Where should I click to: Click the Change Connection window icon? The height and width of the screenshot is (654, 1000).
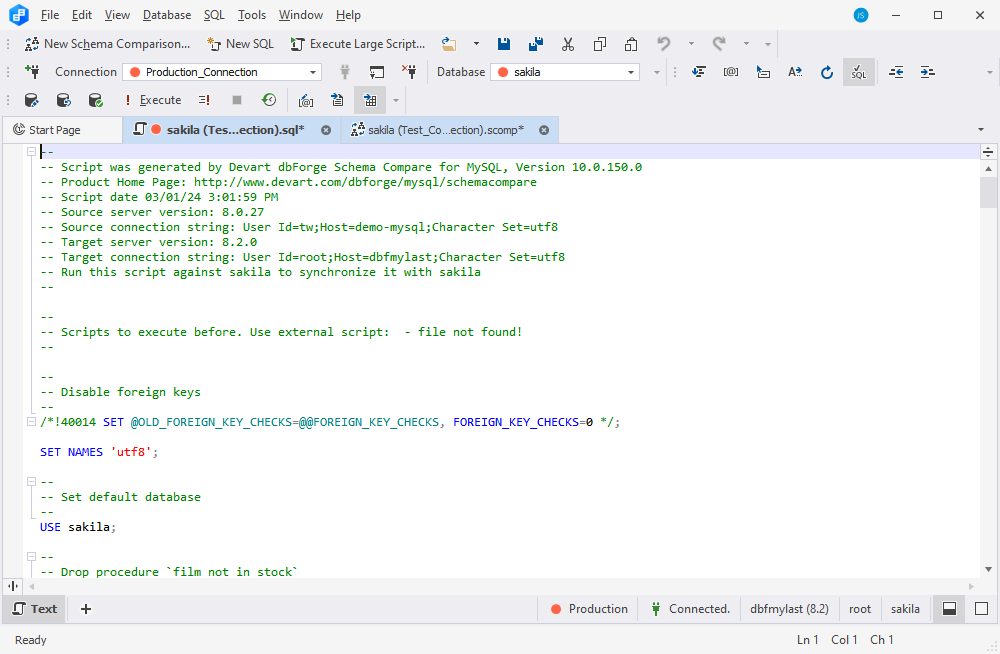(377, 72)
